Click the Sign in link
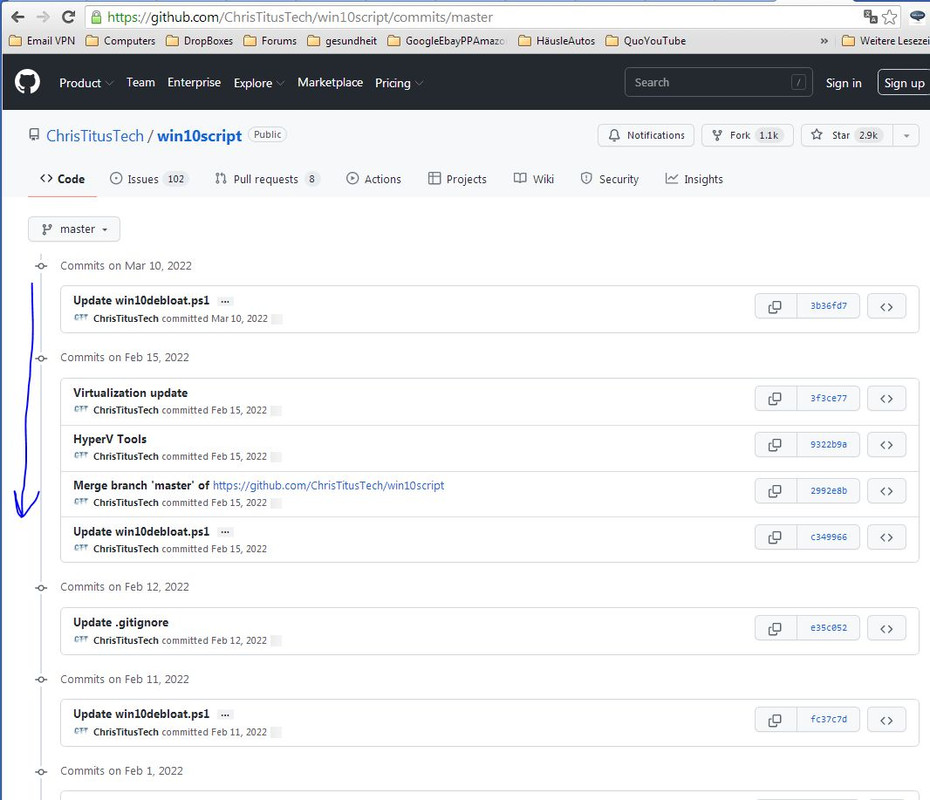 point(843,83)
